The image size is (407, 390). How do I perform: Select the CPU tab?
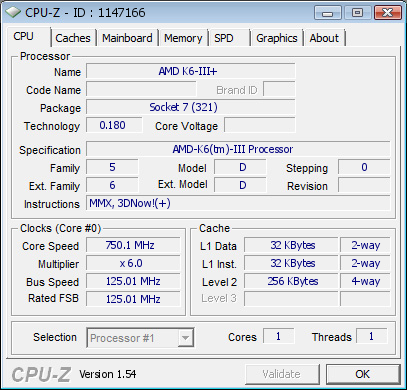(28, 36)
